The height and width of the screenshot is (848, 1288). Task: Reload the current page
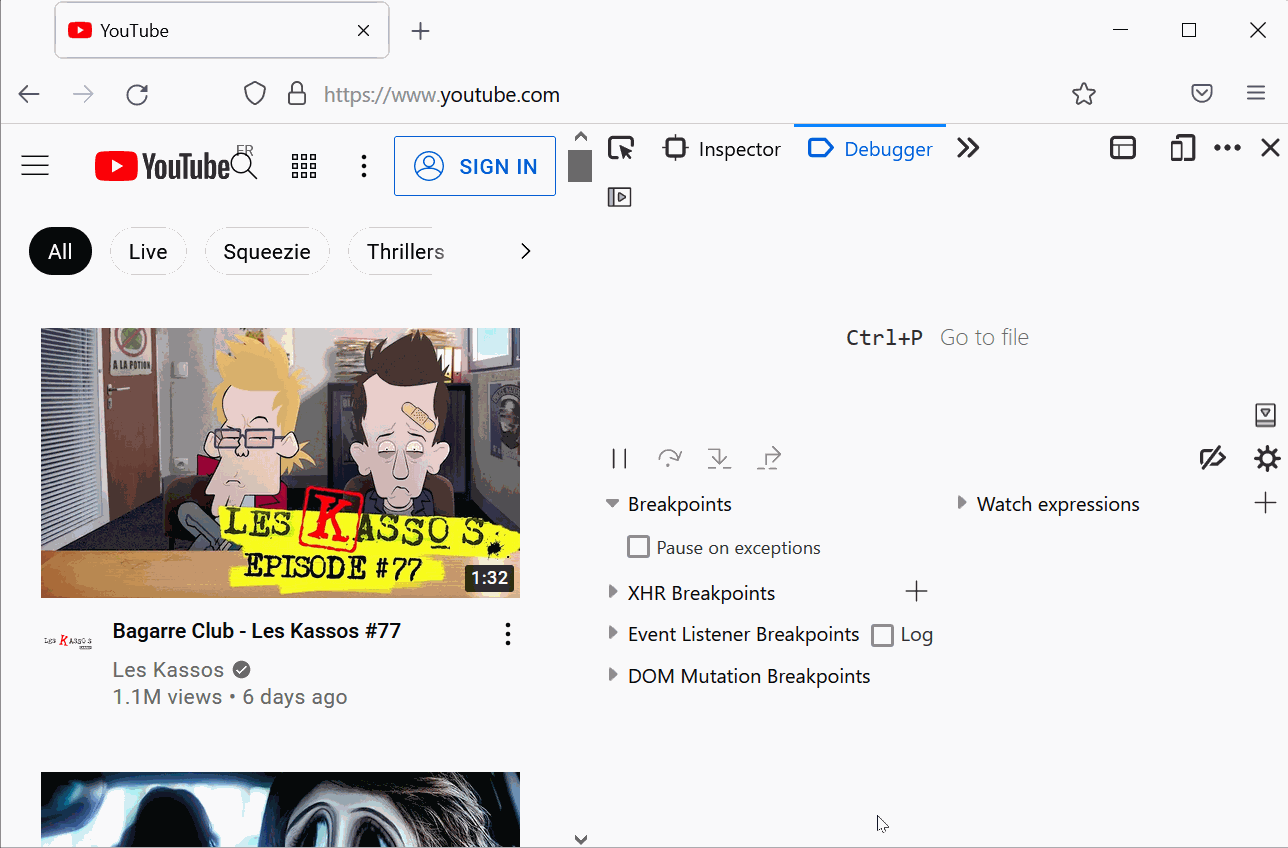[137, 95]
